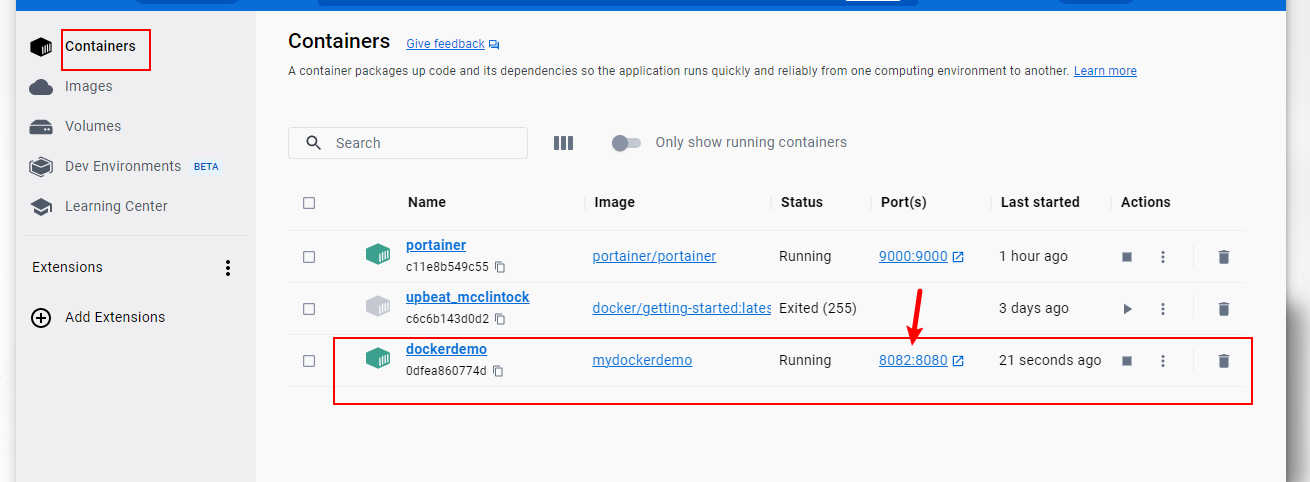Click the Add Extensions plus icon

(41, 318)
